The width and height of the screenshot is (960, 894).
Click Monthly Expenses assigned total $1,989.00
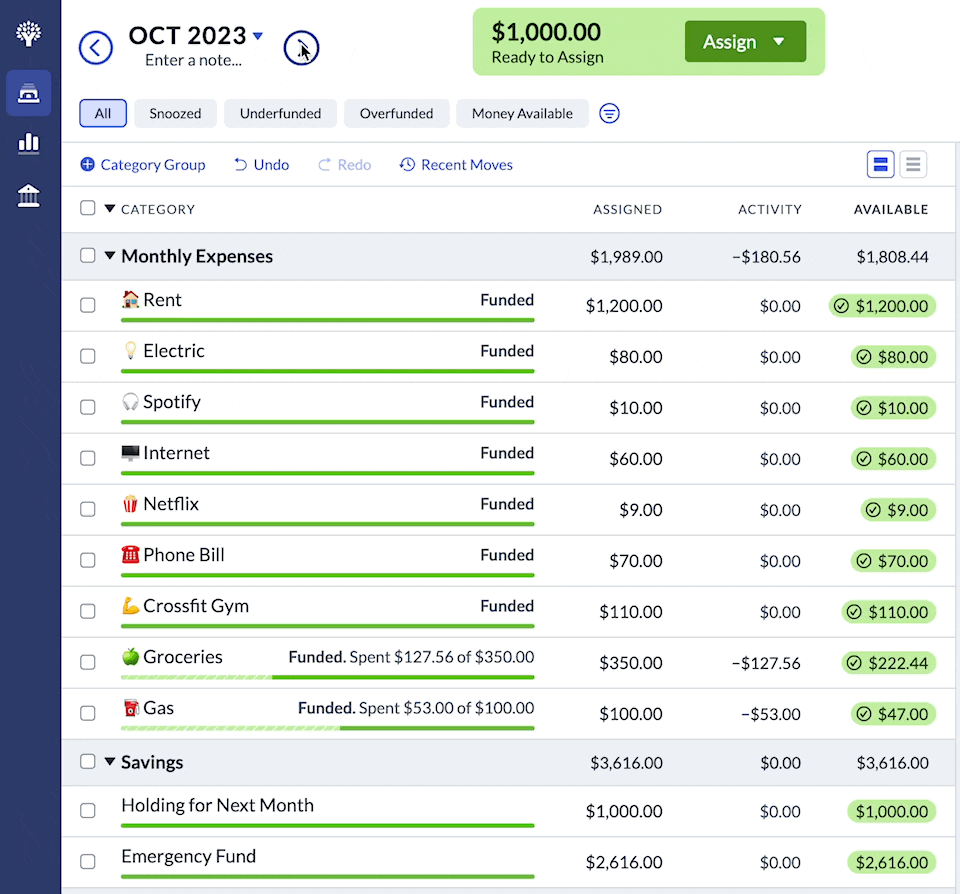(x=626, y=257)
